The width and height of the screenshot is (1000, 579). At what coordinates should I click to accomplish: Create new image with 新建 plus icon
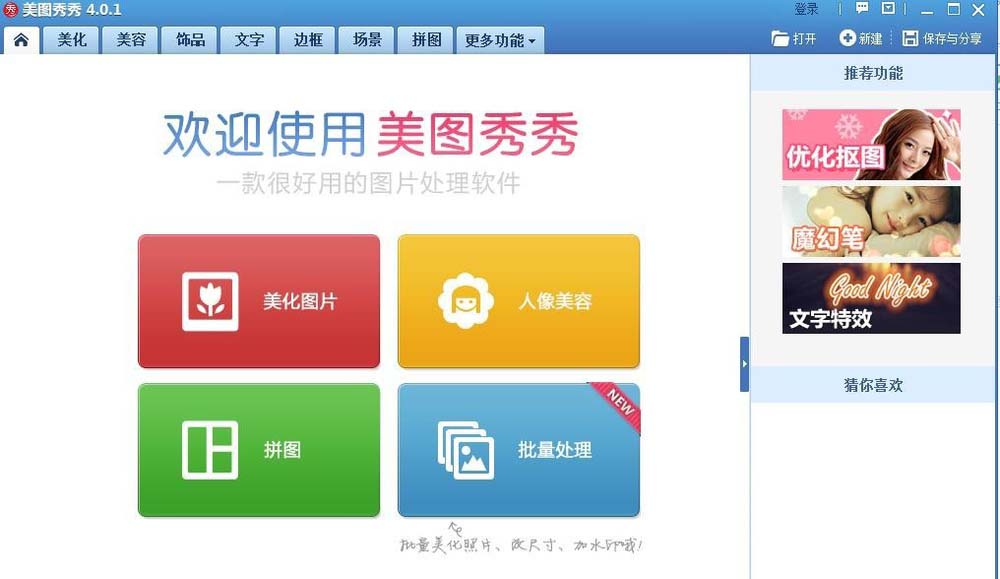point(848,38)
